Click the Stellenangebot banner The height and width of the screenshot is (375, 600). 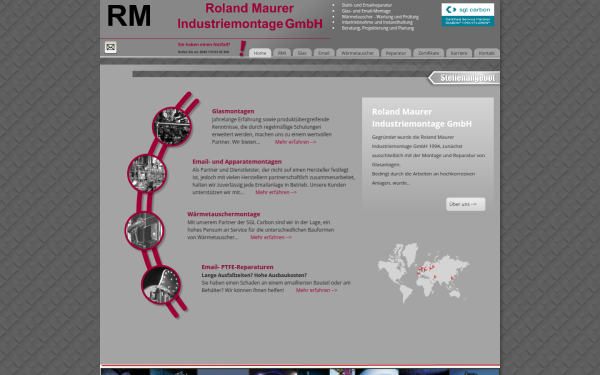(464, 78)
